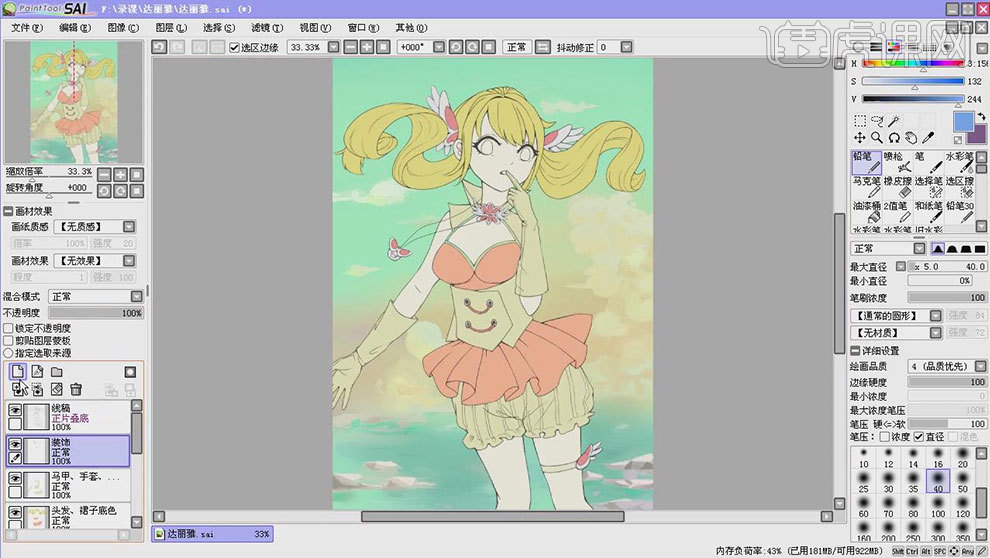Enable 锁定不透明度 checkbox
Viewport: 990px width, 558px height.
[8, 328]
